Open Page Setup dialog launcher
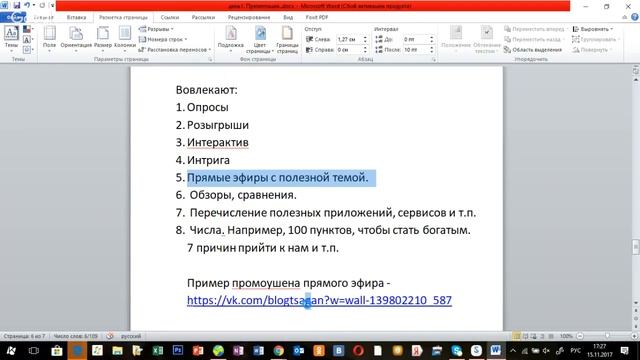Screen dimensions: 640x360 coord(211,60)
